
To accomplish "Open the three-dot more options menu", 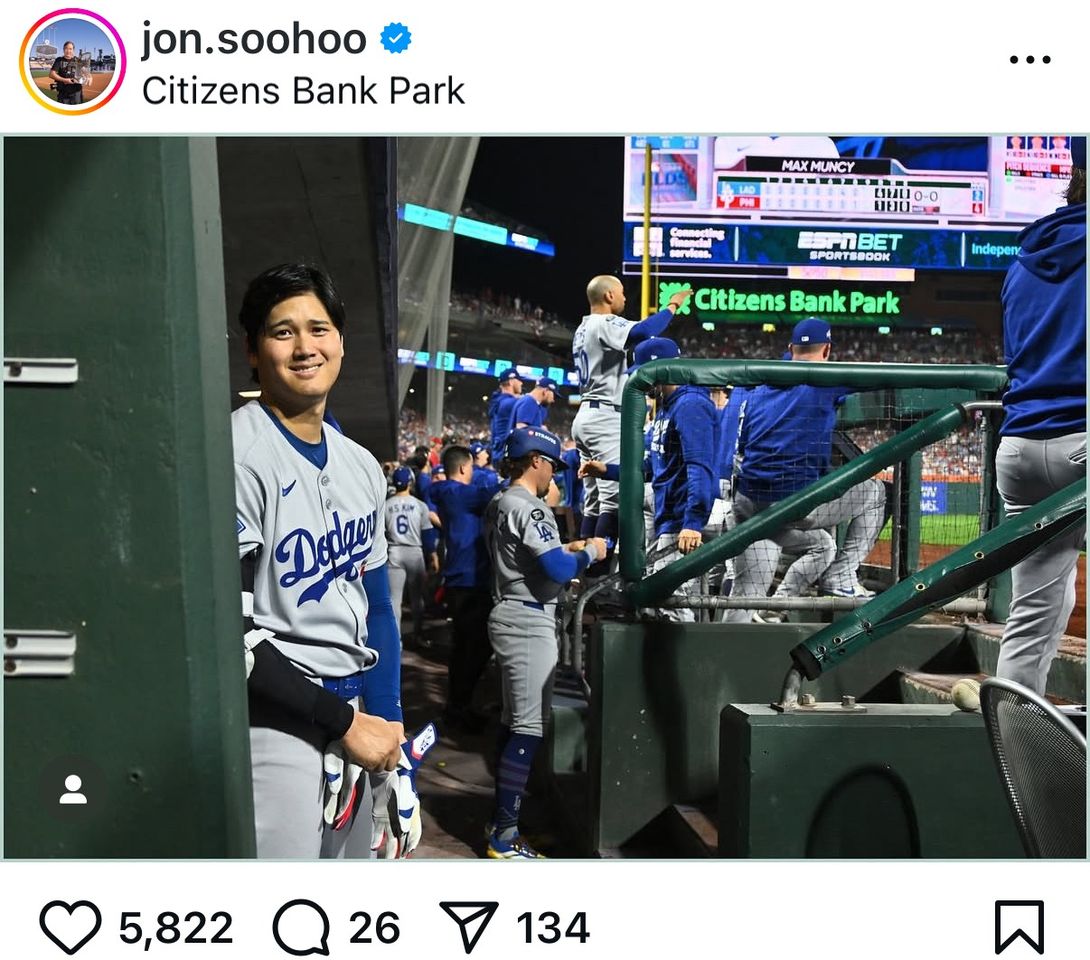I will (x=1029, y=60).
